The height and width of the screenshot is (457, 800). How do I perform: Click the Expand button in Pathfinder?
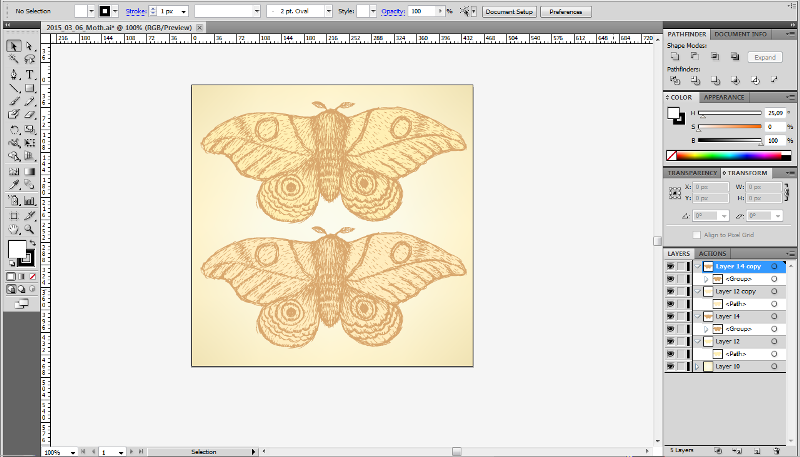[765, 57]
